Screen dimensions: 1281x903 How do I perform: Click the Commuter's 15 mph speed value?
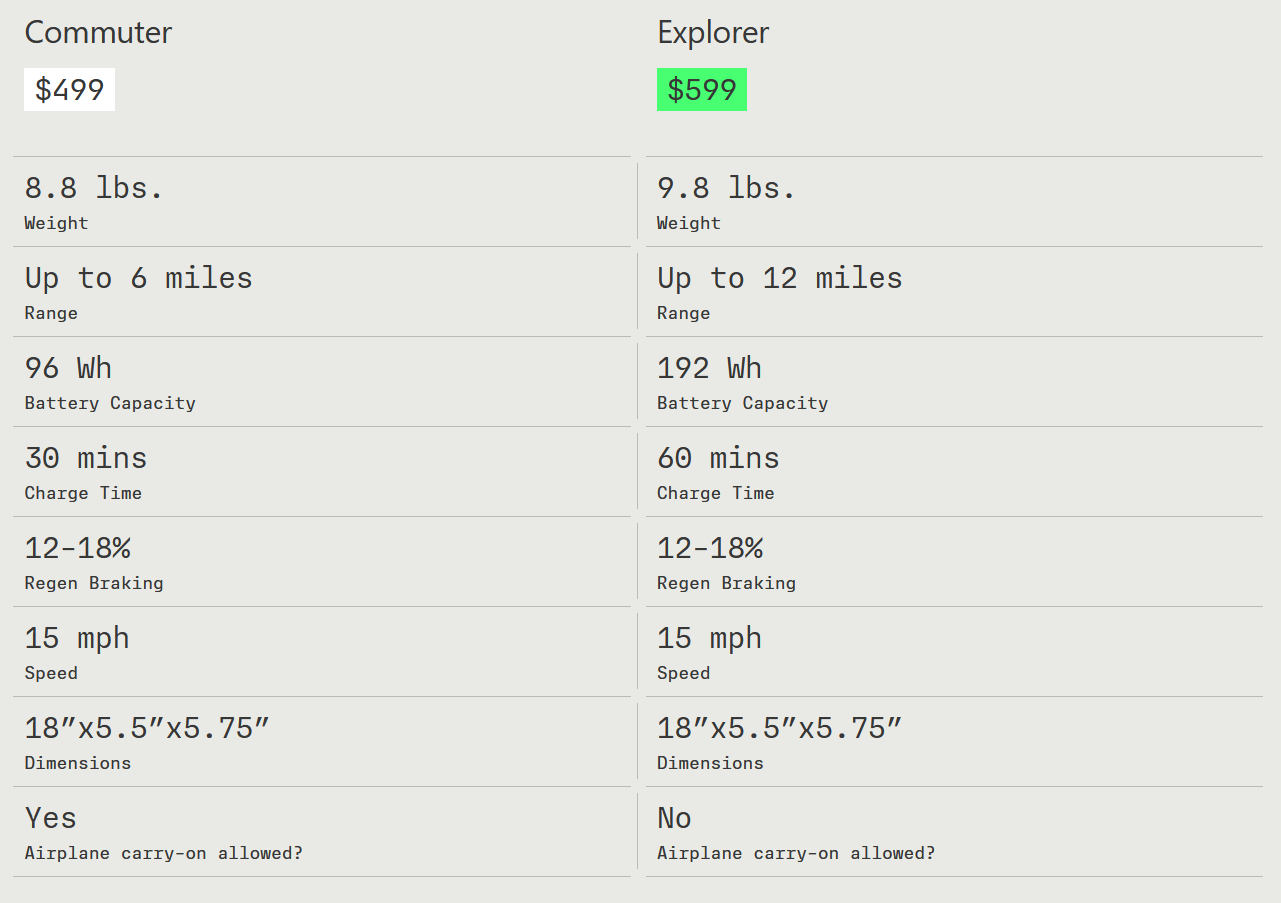click(77, 638)
